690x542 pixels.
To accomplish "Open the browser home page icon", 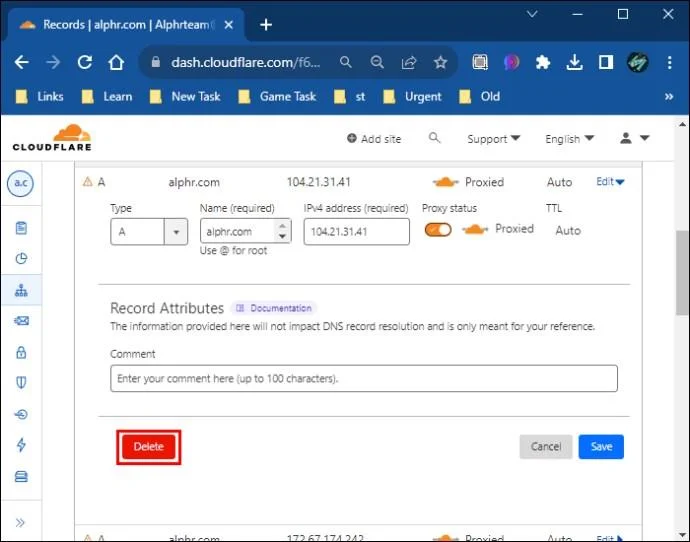I will pos(116,62).
